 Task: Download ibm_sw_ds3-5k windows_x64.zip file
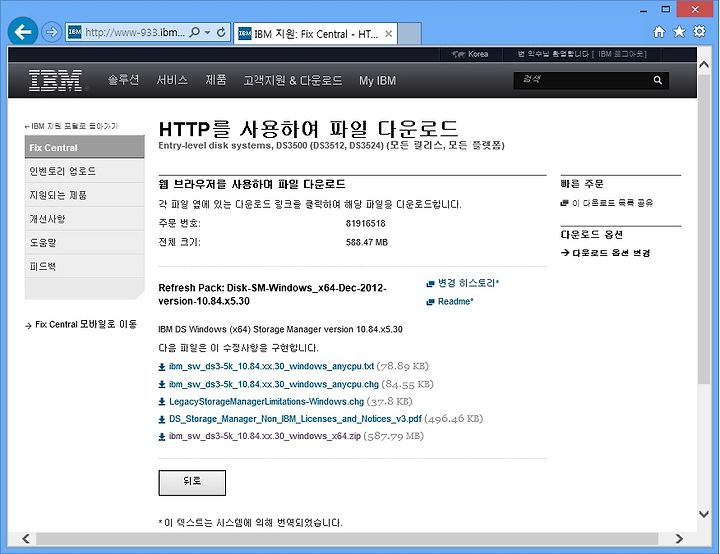pyautogui.click(x=264, y=435)
